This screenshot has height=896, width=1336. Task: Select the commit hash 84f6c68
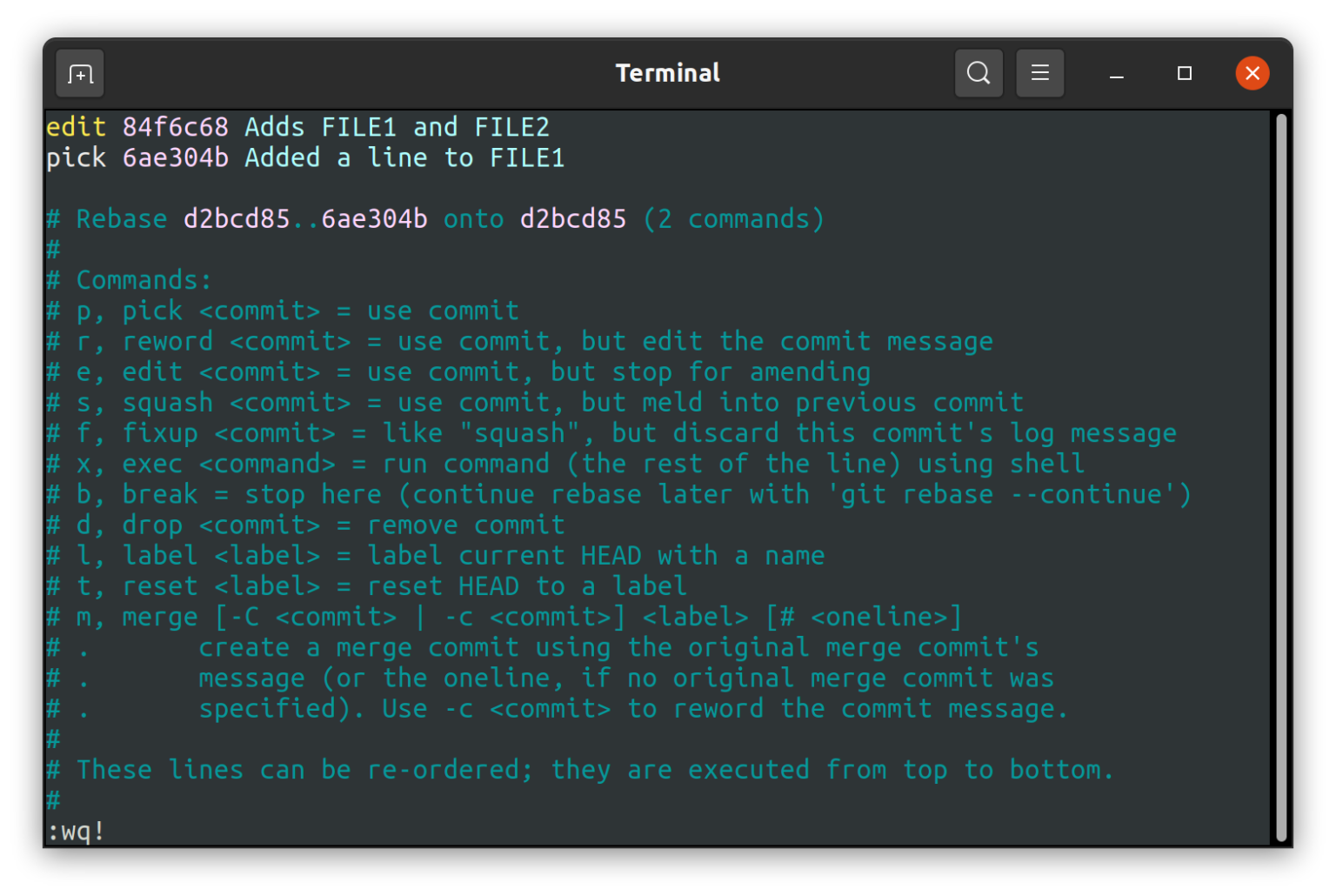coord(177,127)
